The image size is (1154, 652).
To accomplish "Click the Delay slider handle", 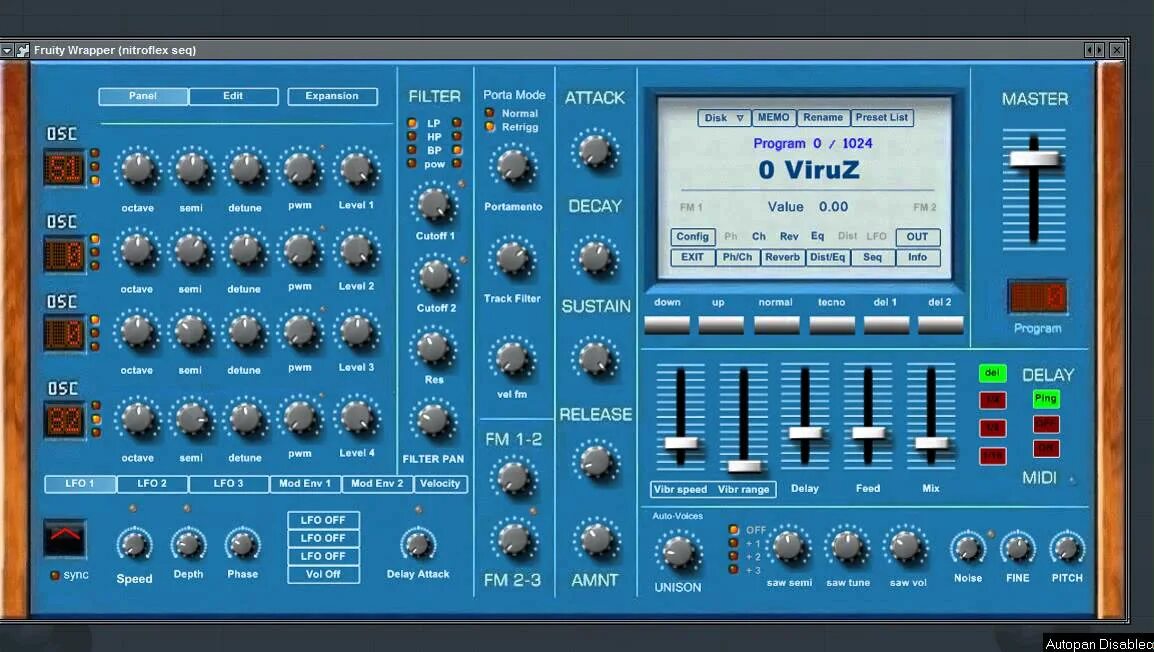I will click(805, 433).
